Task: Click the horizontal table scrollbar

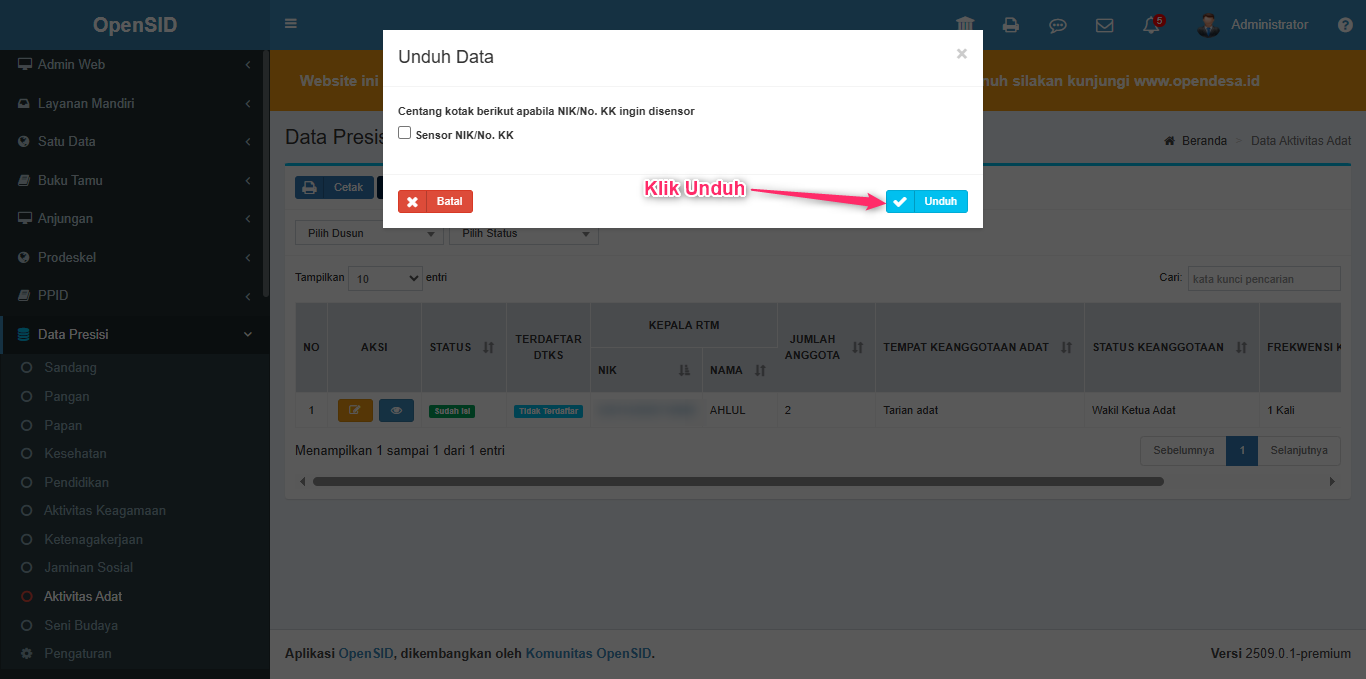Action: point(738,481)
